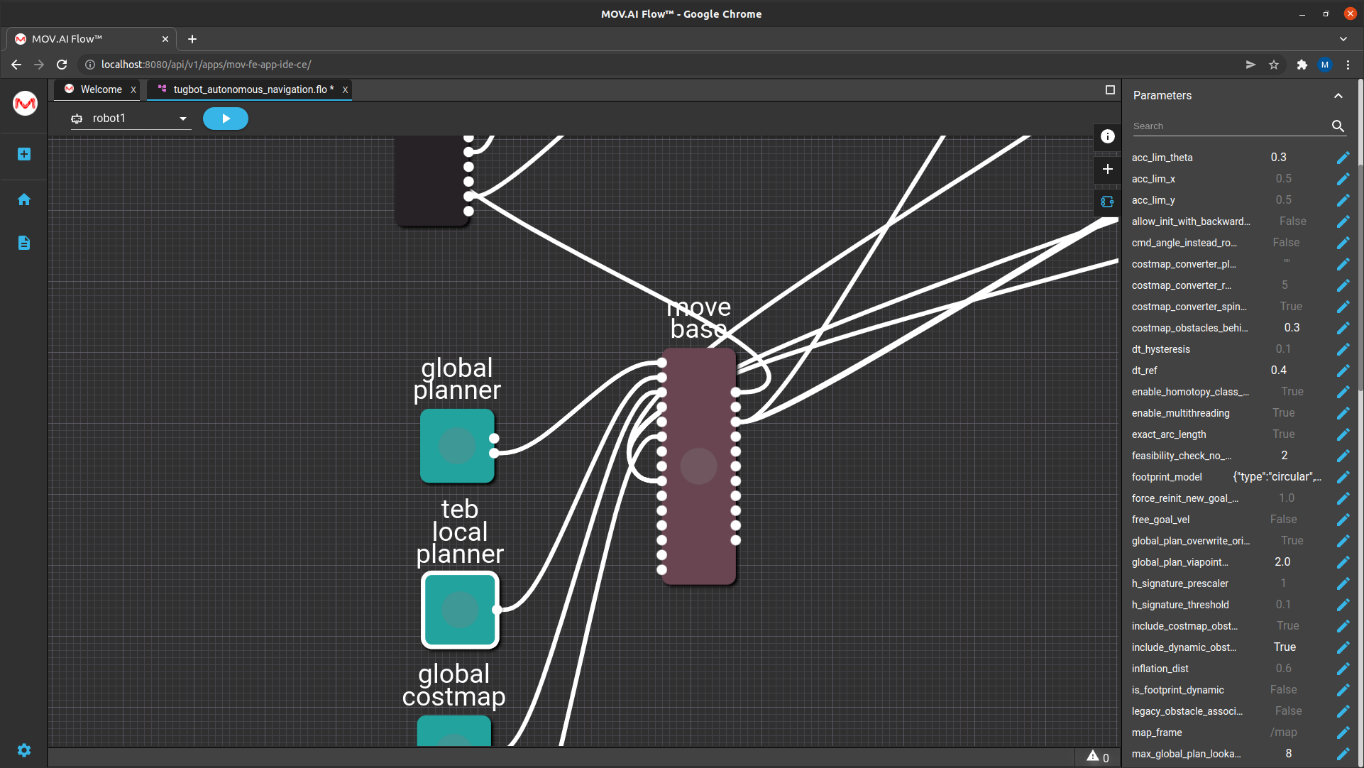Edit the map_frame parameter
Viewport: 1364px width, 768px height.
pos(1343,733)
